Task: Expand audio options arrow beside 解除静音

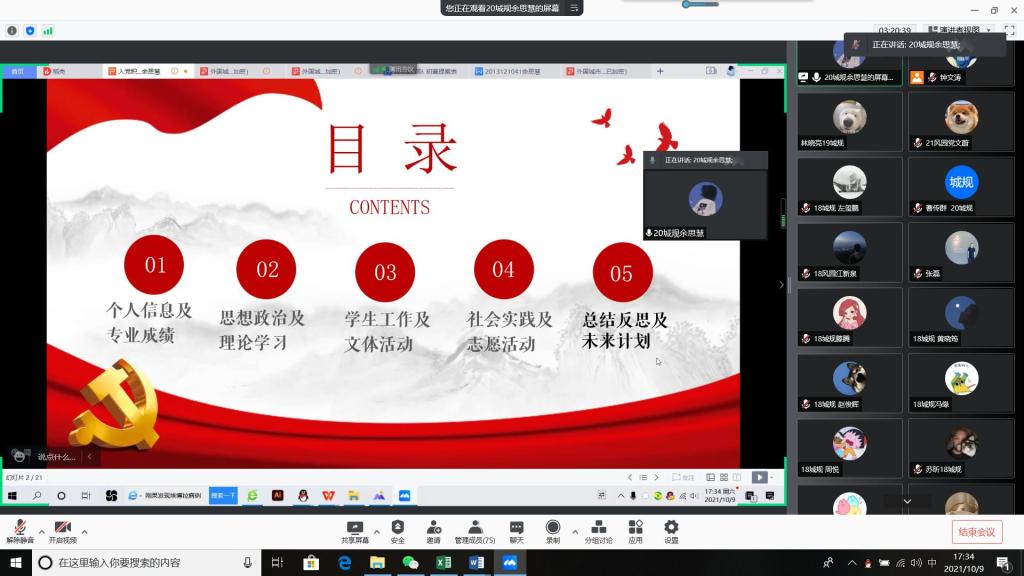Action: 41,531
